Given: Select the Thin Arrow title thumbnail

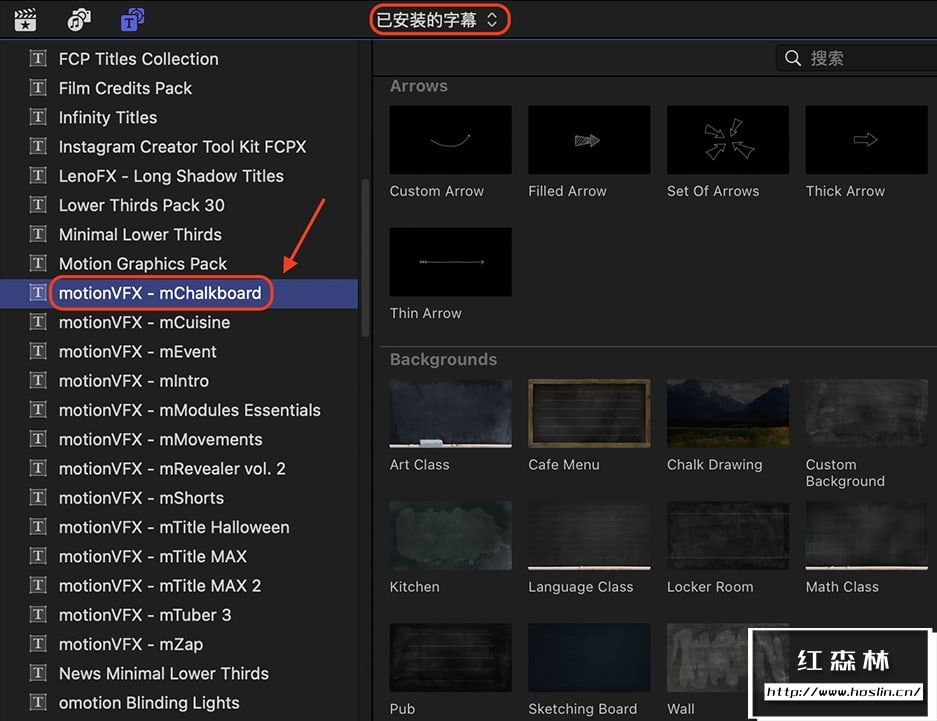Looking at the screenshot, I should click(451, 262).
